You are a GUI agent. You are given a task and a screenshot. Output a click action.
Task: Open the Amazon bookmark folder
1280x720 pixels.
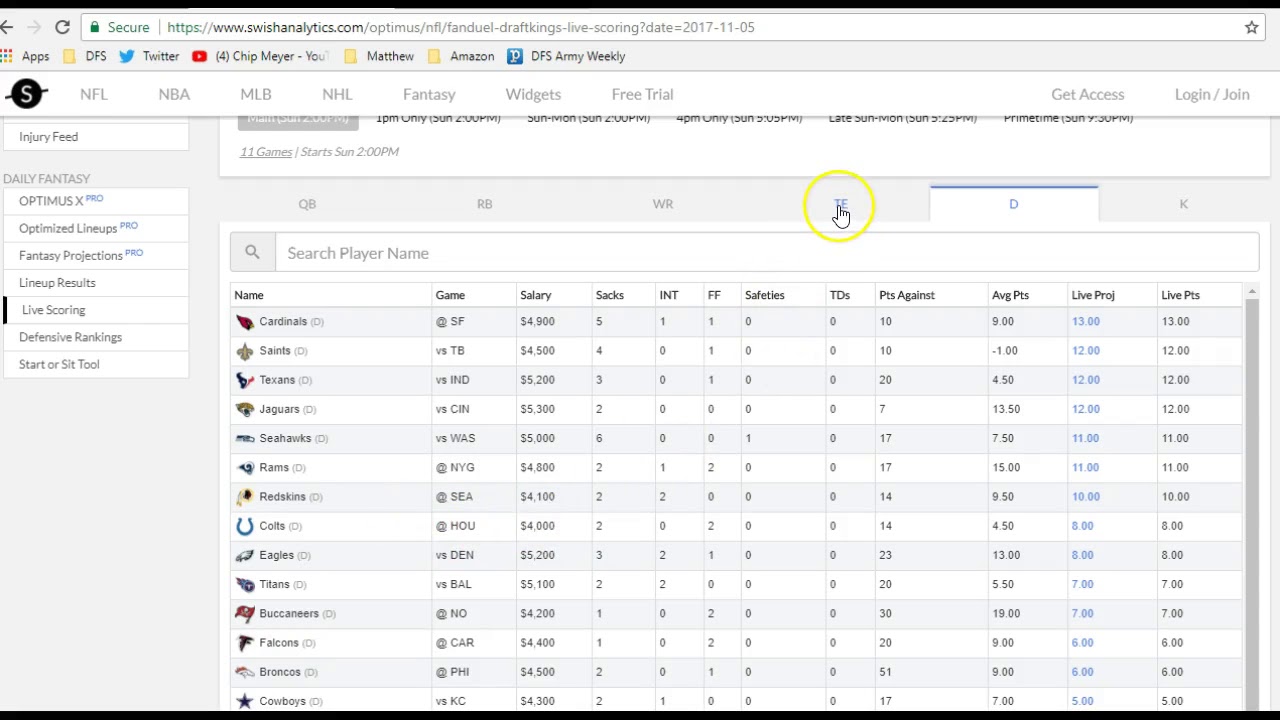tap(461, 56)
